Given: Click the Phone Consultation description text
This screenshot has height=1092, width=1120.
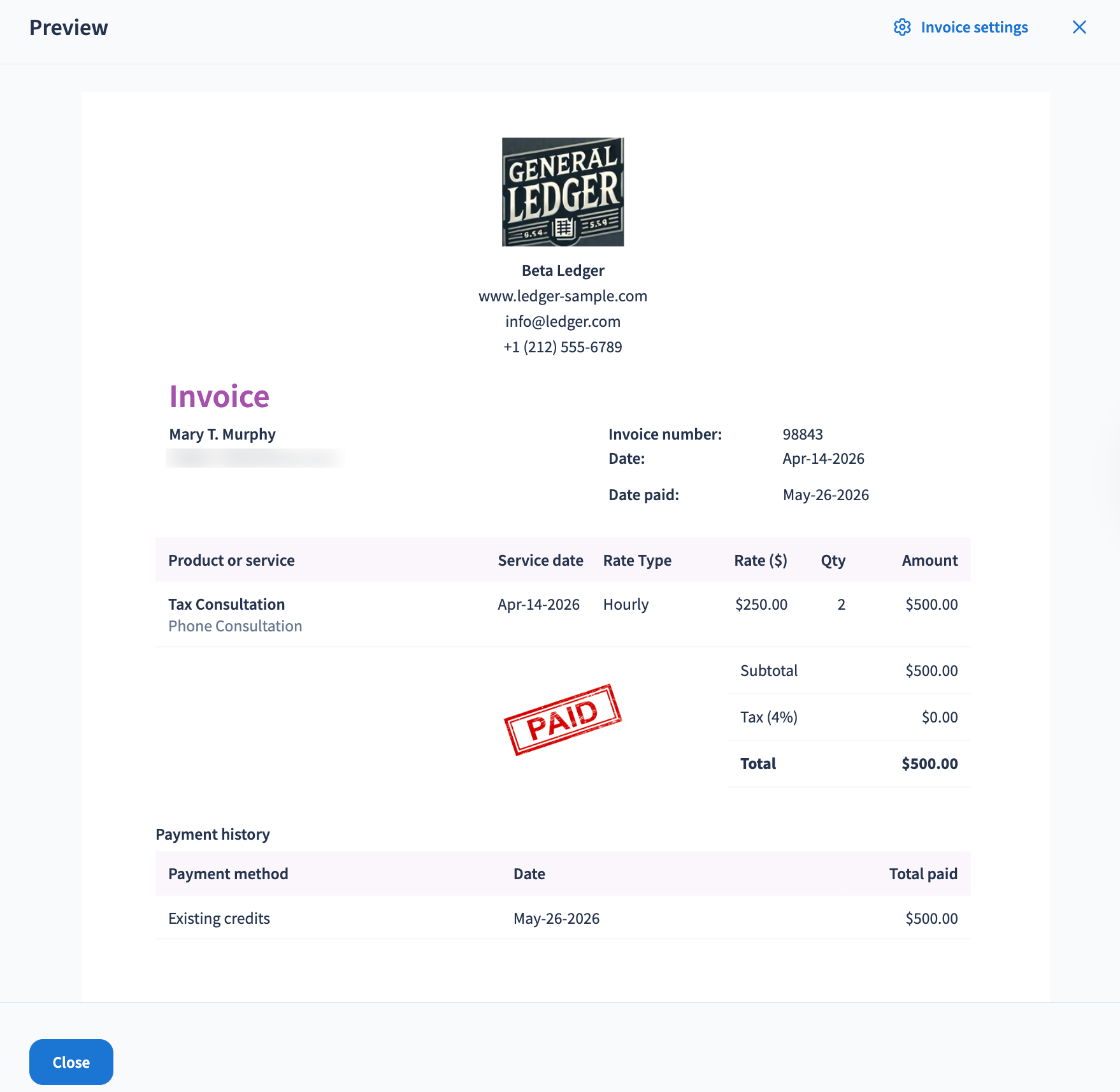Looking at the screenshot, I should [x=235, y=626].
